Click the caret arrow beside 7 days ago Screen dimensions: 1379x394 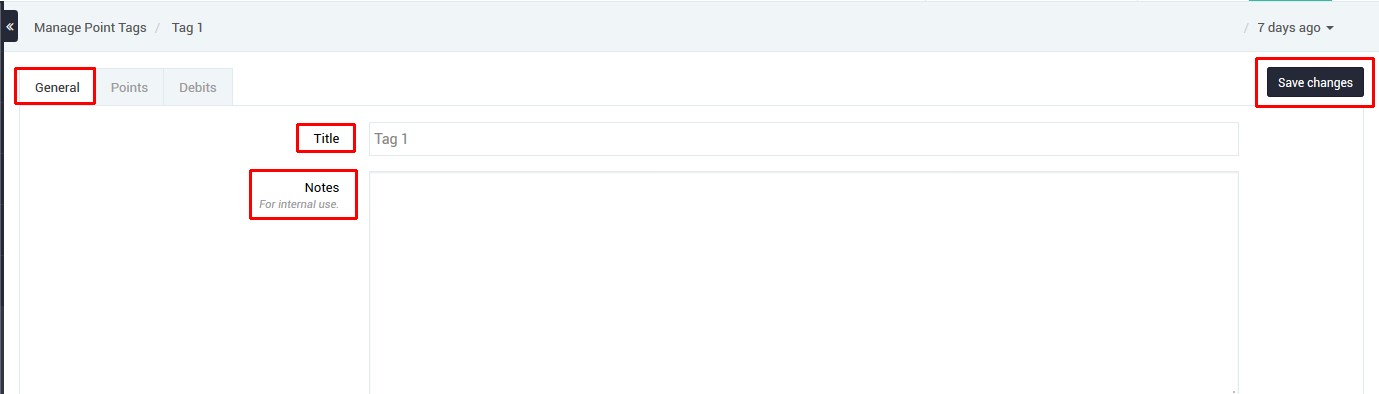(x=1330, y=28)
